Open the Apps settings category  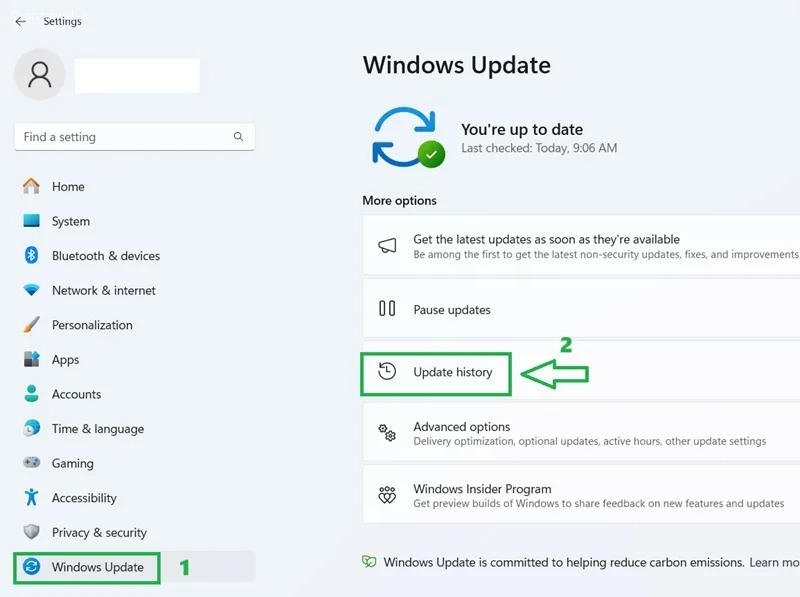[x=134, y=360]
